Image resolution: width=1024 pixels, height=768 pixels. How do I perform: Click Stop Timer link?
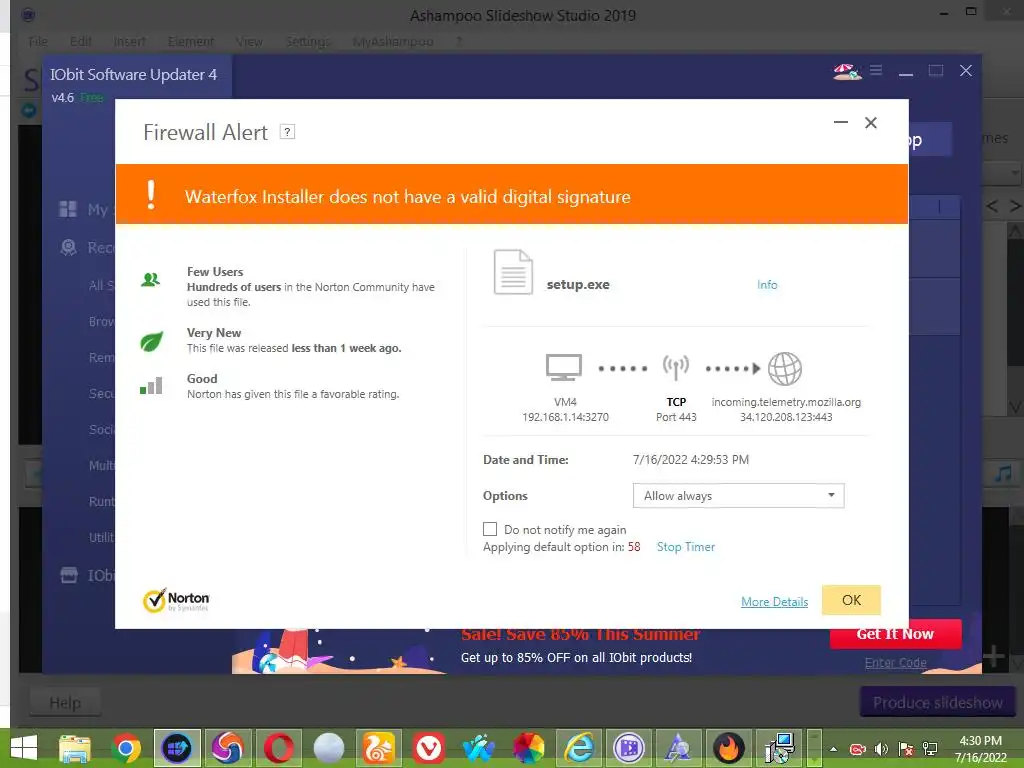[686, 547]
